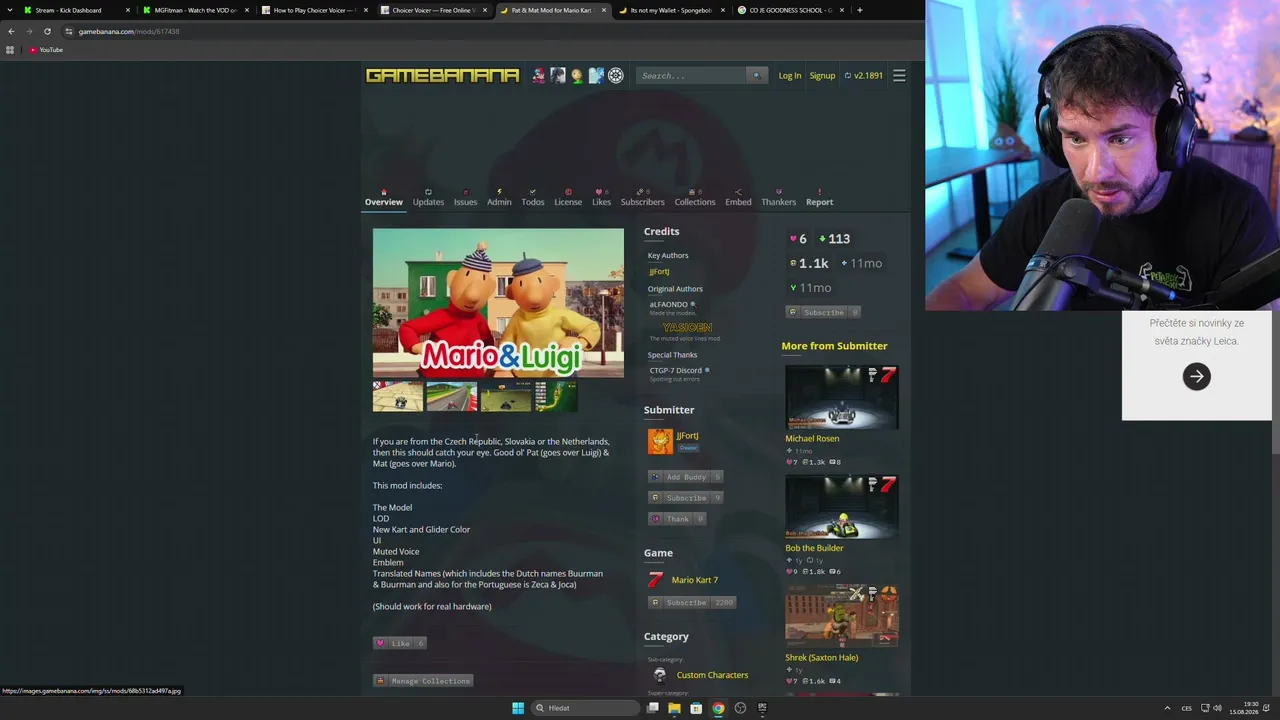Image resolution: width=1280 pixels, height=720 pixels.
Task: Open the hamburger menu on GameBanana
Action: coord(899,75)
